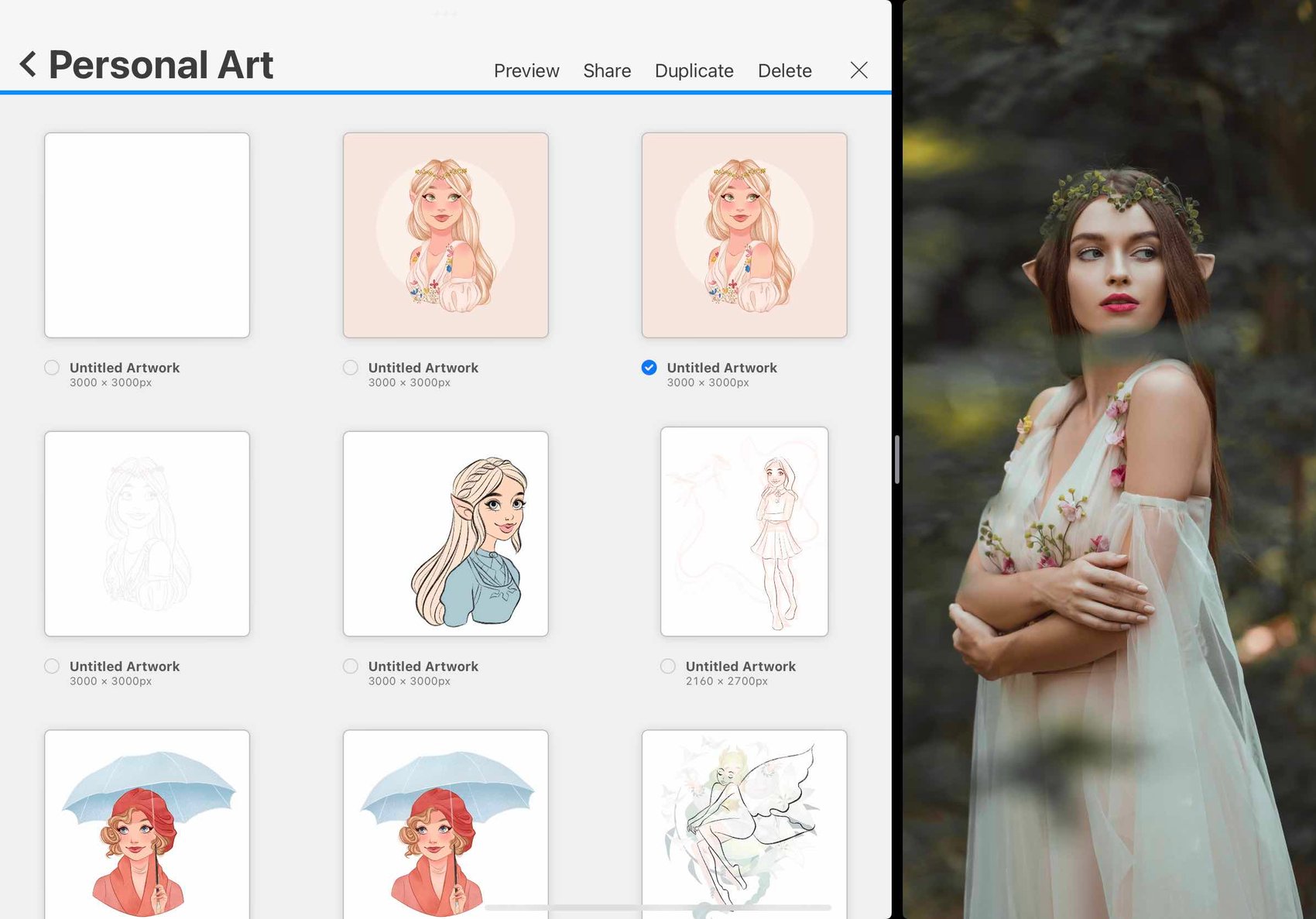This screenshot has height=919, width=1316.
Task: Duplicate the selected artwork
Action: (694, 70)
